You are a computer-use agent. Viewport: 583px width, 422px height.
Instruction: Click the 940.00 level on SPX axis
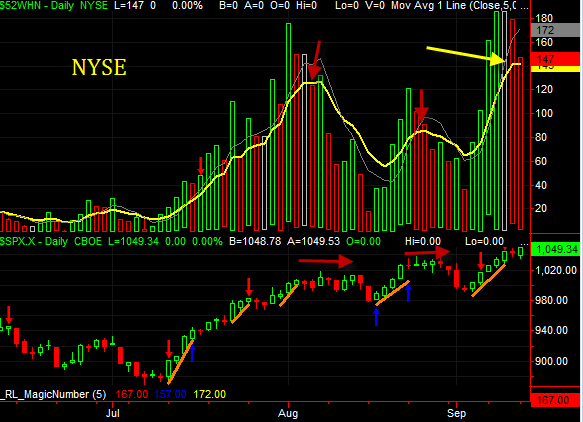pyautogui.click(x=551, y=330)
